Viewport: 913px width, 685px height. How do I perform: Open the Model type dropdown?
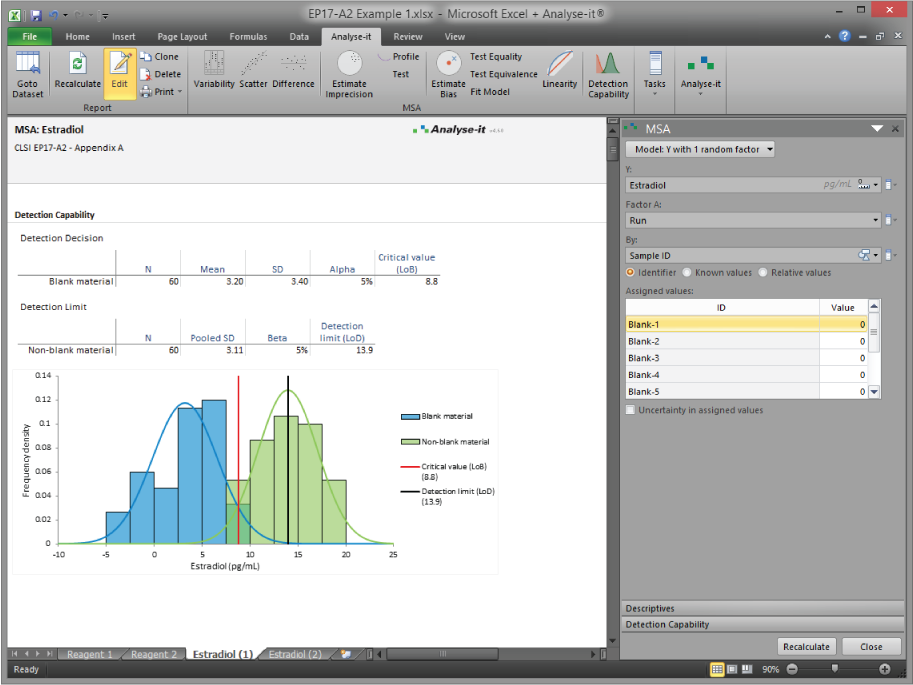tap(700, 149)
